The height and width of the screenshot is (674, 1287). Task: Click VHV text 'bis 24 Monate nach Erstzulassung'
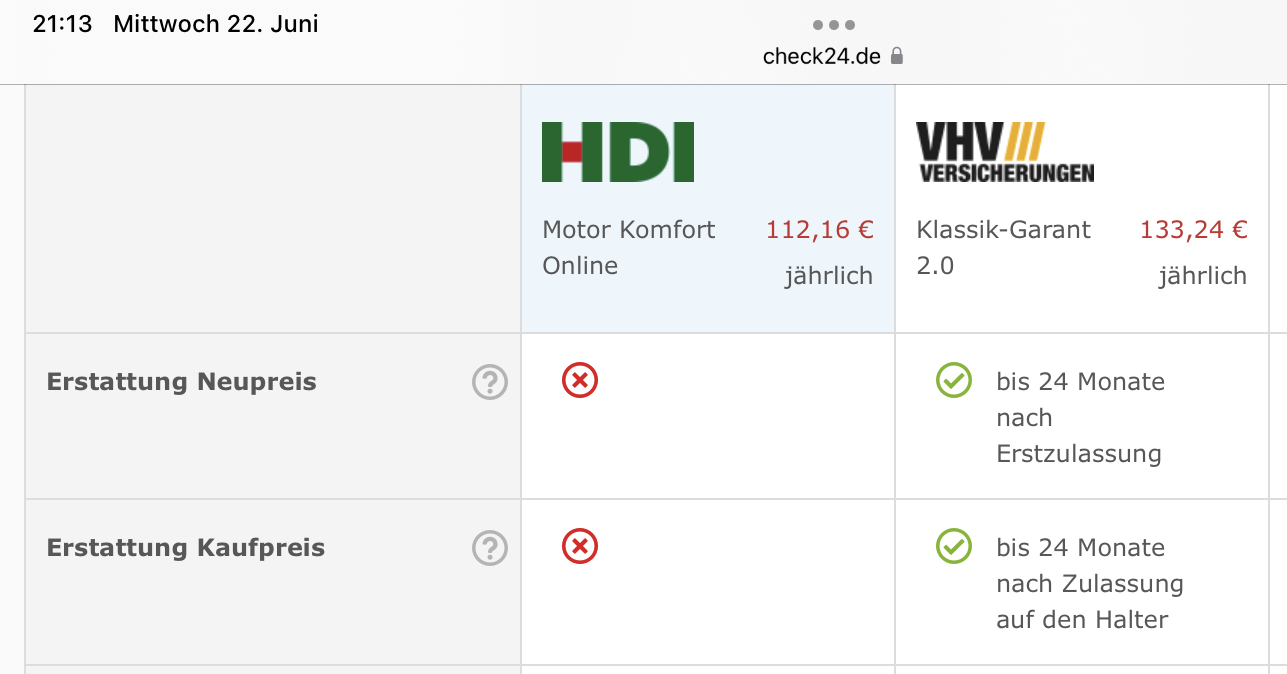point(1080,418)
